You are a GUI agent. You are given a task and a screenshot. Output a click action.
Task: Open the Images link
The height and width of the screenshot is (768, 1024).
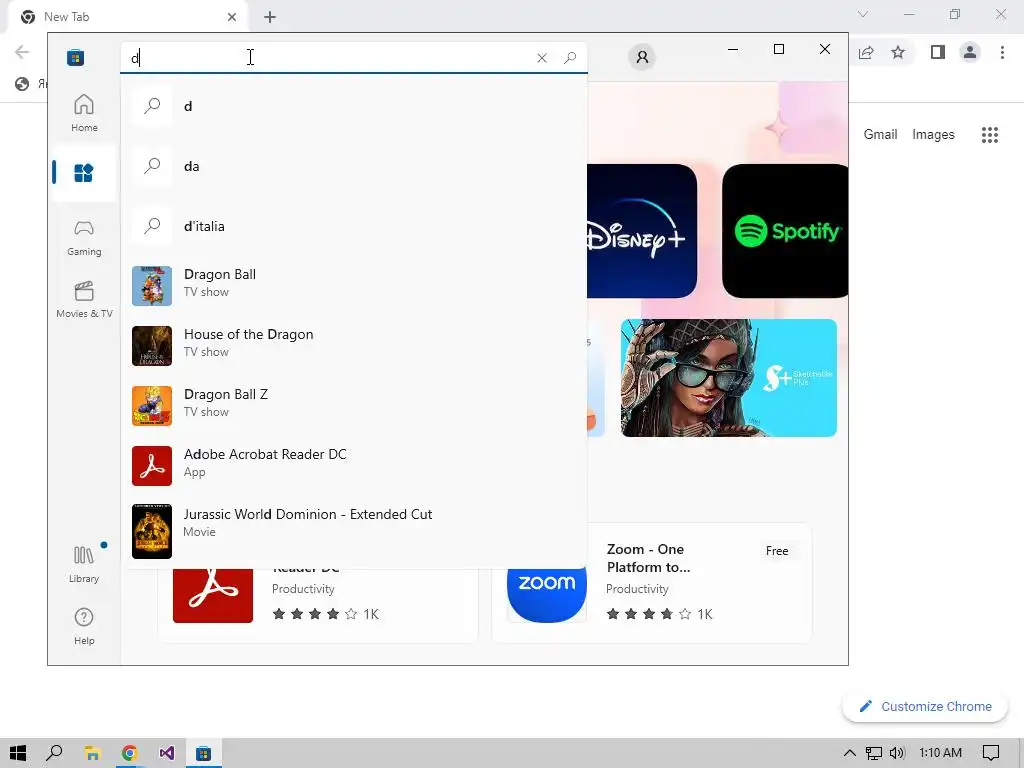933,135
